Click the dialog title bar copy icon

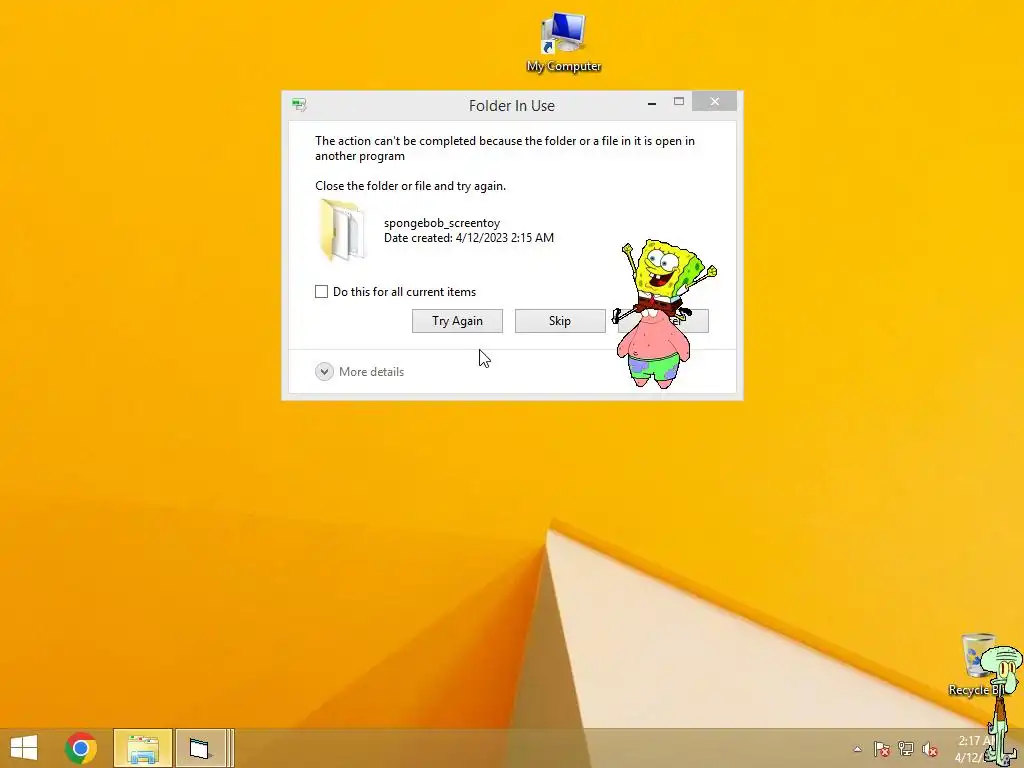pyautogui.click(x=299, y=104)
